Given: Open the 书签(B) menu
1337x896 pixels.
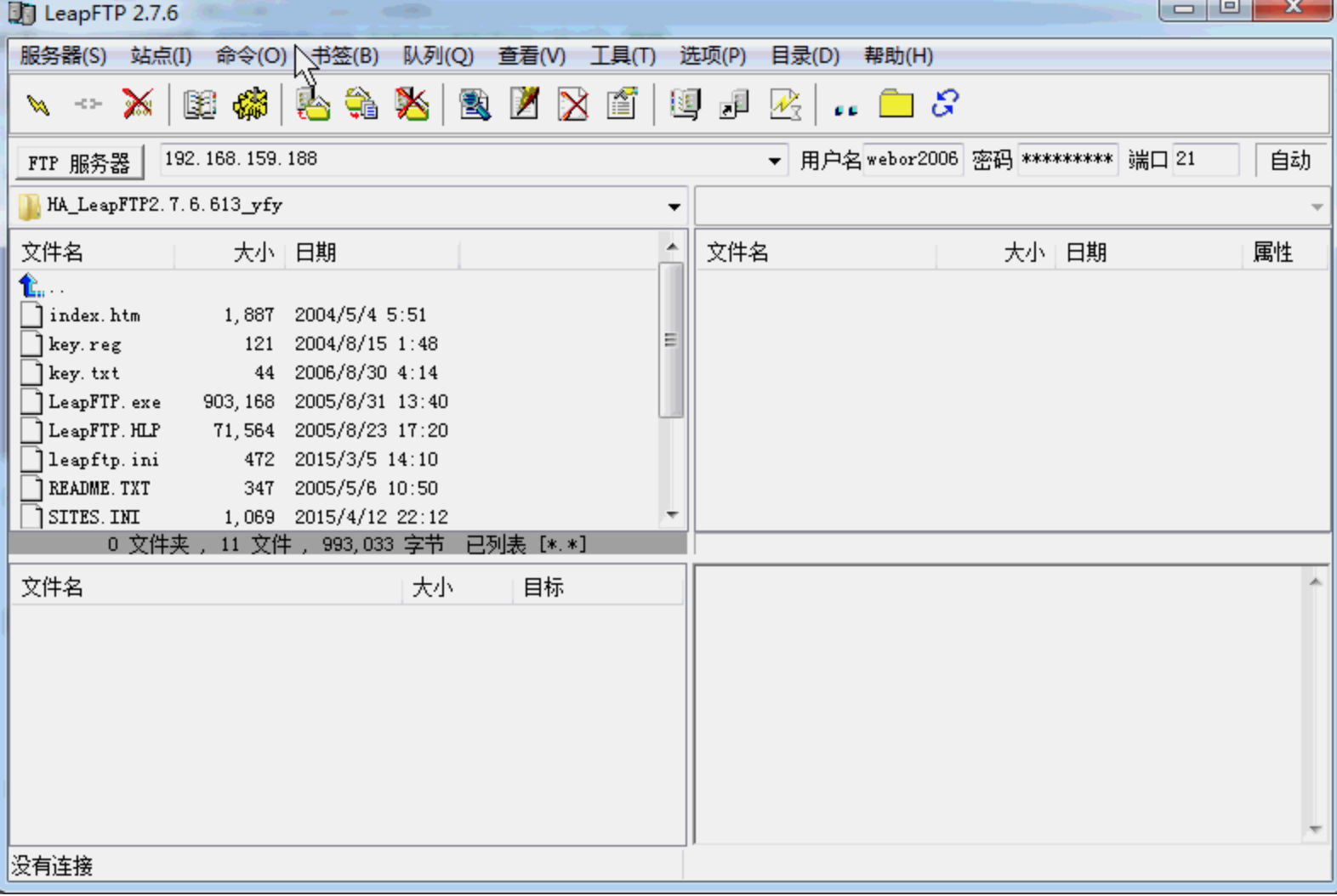Looking at the screenshot, I should pos(344,56).
